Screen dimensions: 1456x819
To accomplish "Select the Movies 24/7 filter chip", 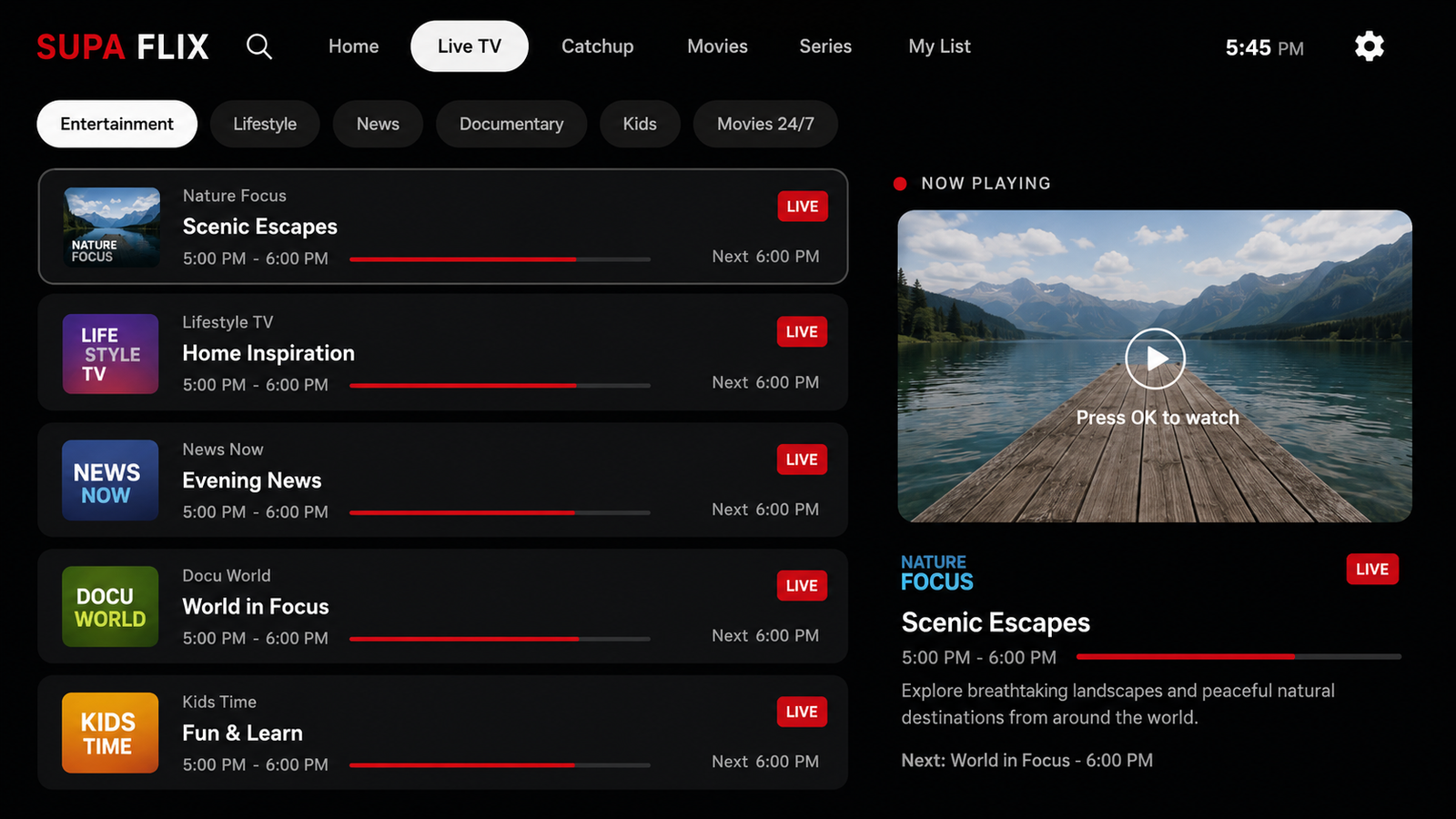I will 765,124.
